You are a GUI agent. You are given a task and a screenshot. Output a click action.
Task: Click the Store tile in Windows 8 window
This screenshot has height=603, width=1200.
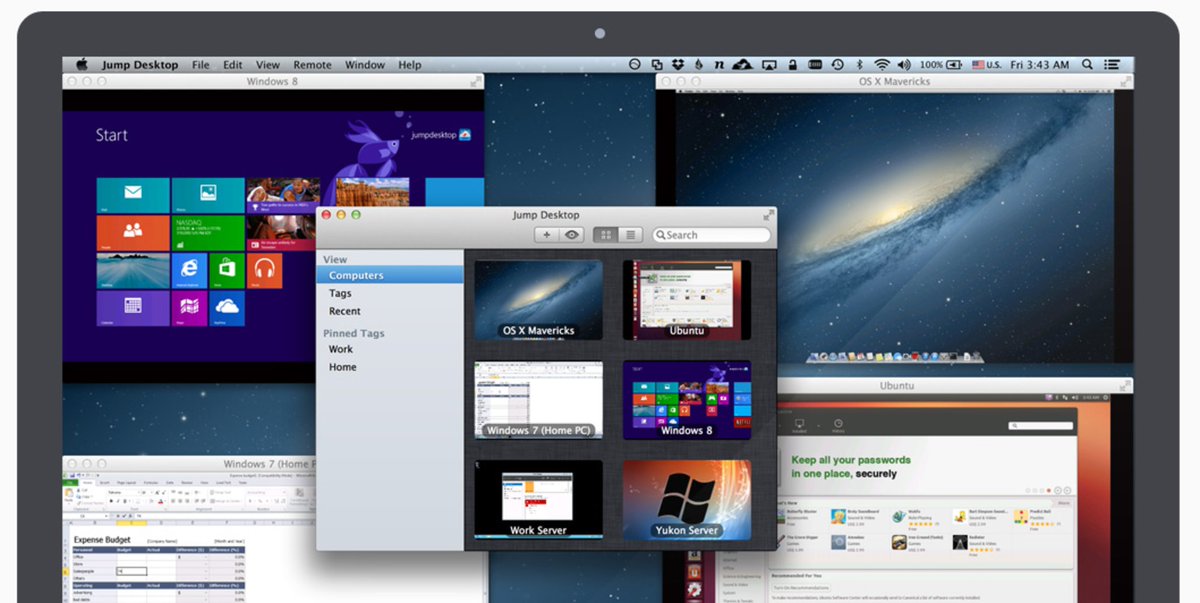227,270
